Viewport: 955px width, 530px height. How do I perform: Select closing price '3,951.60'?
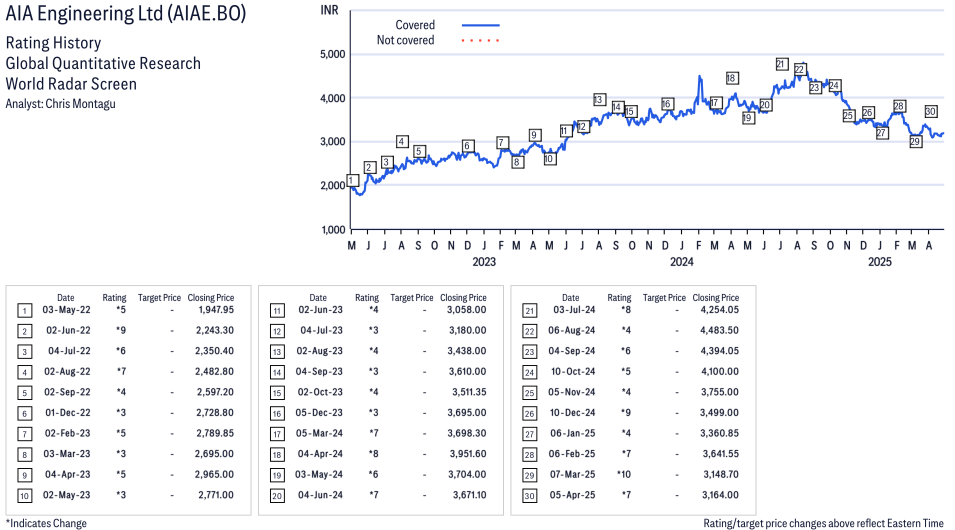point(468,454)
